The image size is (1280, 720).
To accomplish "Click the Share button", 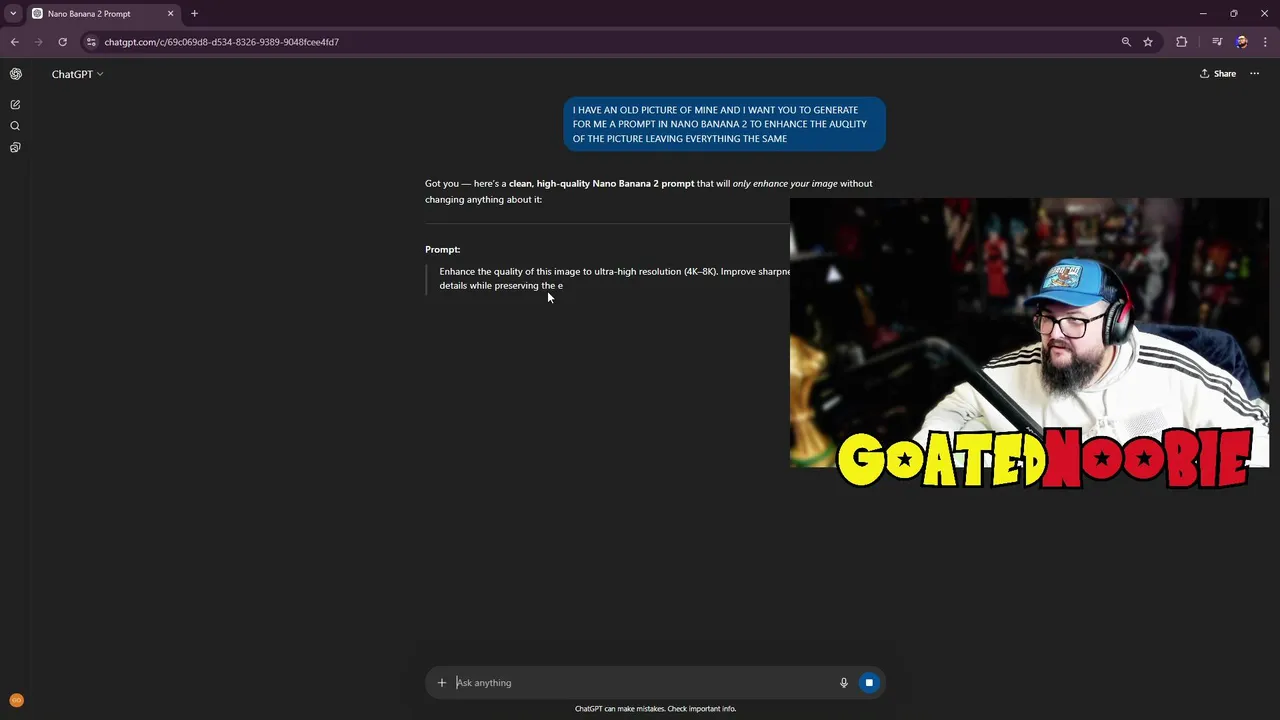I will (1218, 74).
